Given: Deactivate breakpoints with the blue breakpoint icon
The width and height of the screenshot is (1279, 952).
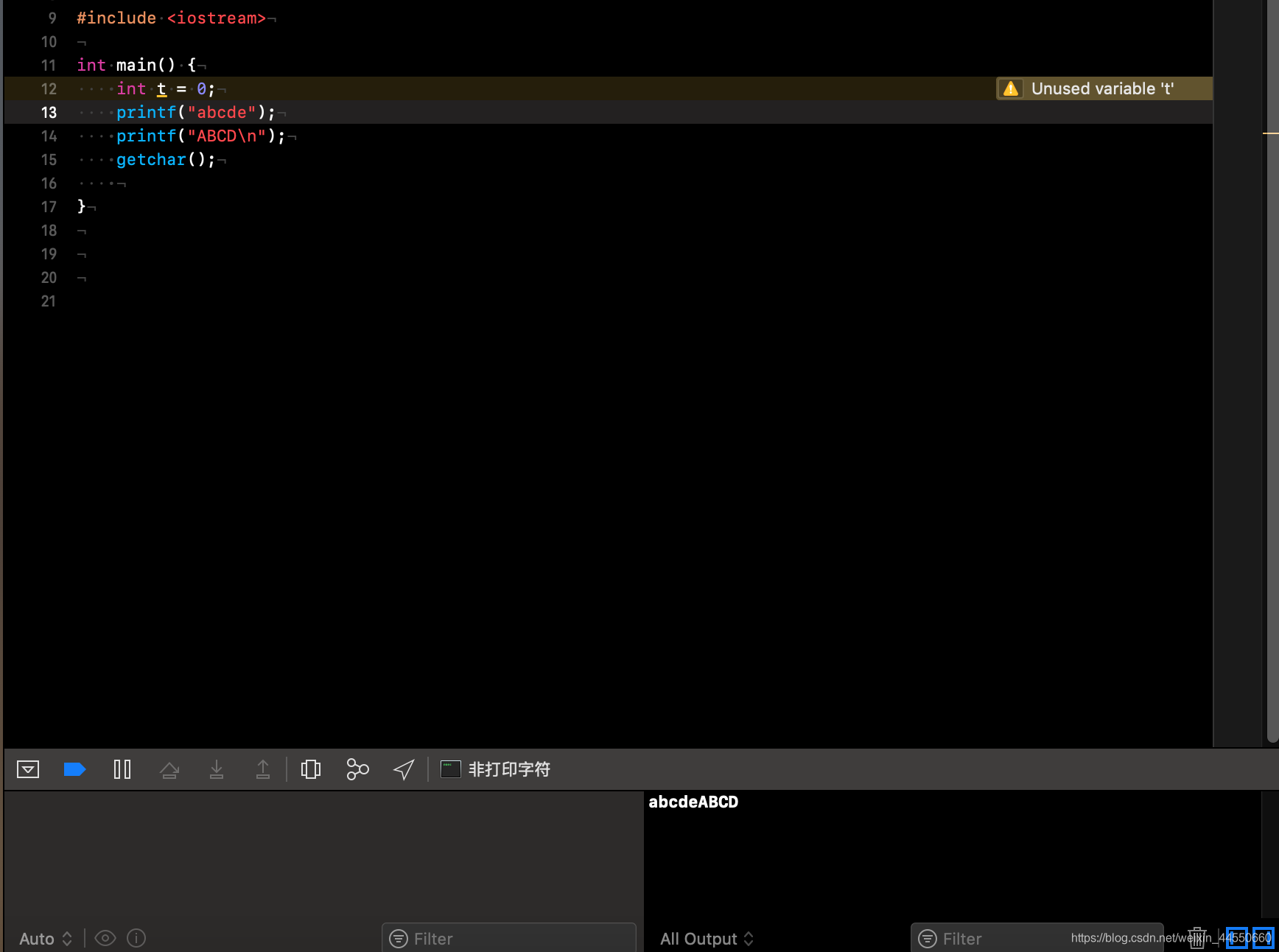Looking at the screenshot, I should pos(74,769).
